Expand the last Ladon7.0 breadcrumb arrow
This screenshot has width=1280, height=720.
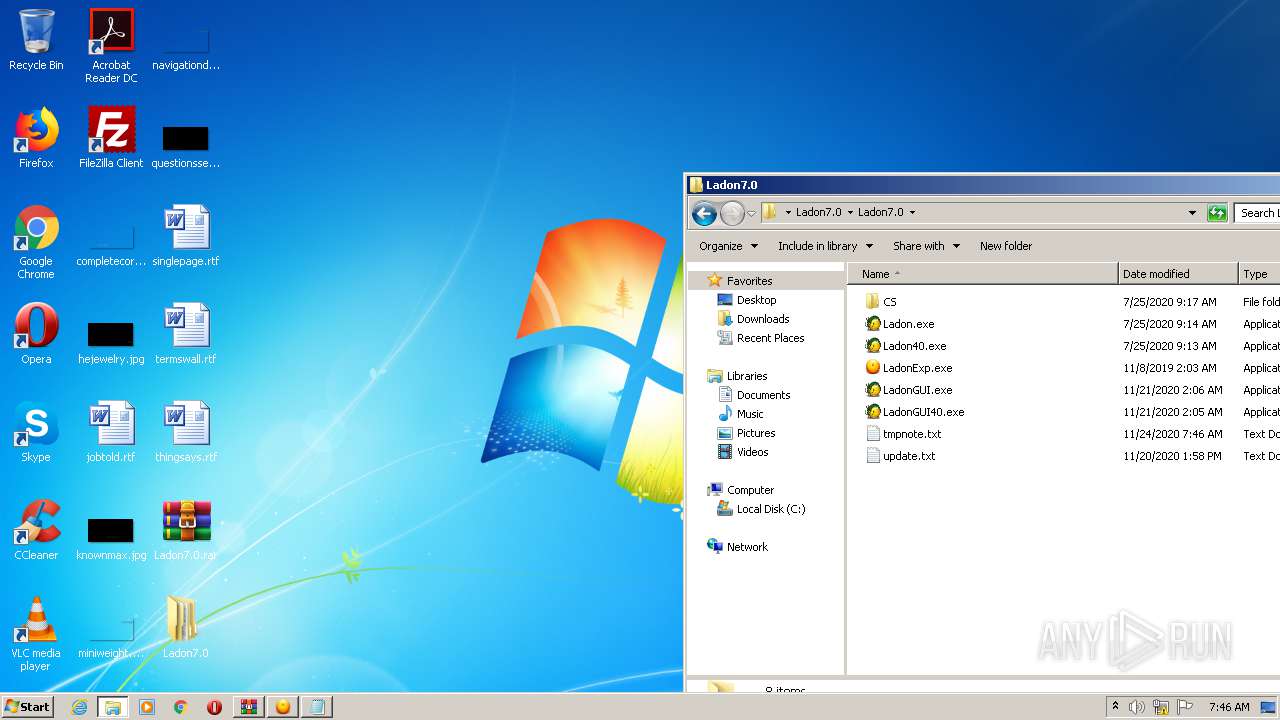[x=912, y=213]
